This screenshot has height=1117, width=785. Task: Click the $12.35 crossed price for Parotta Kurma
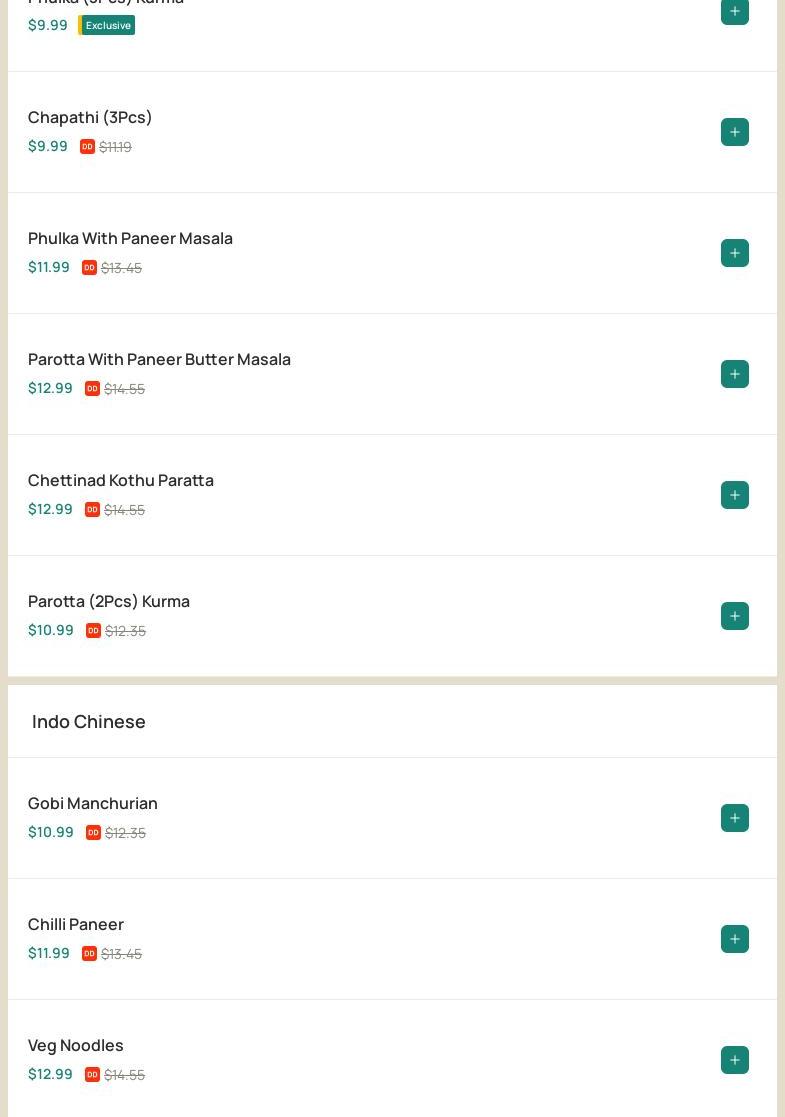click(x=125, y=630)
